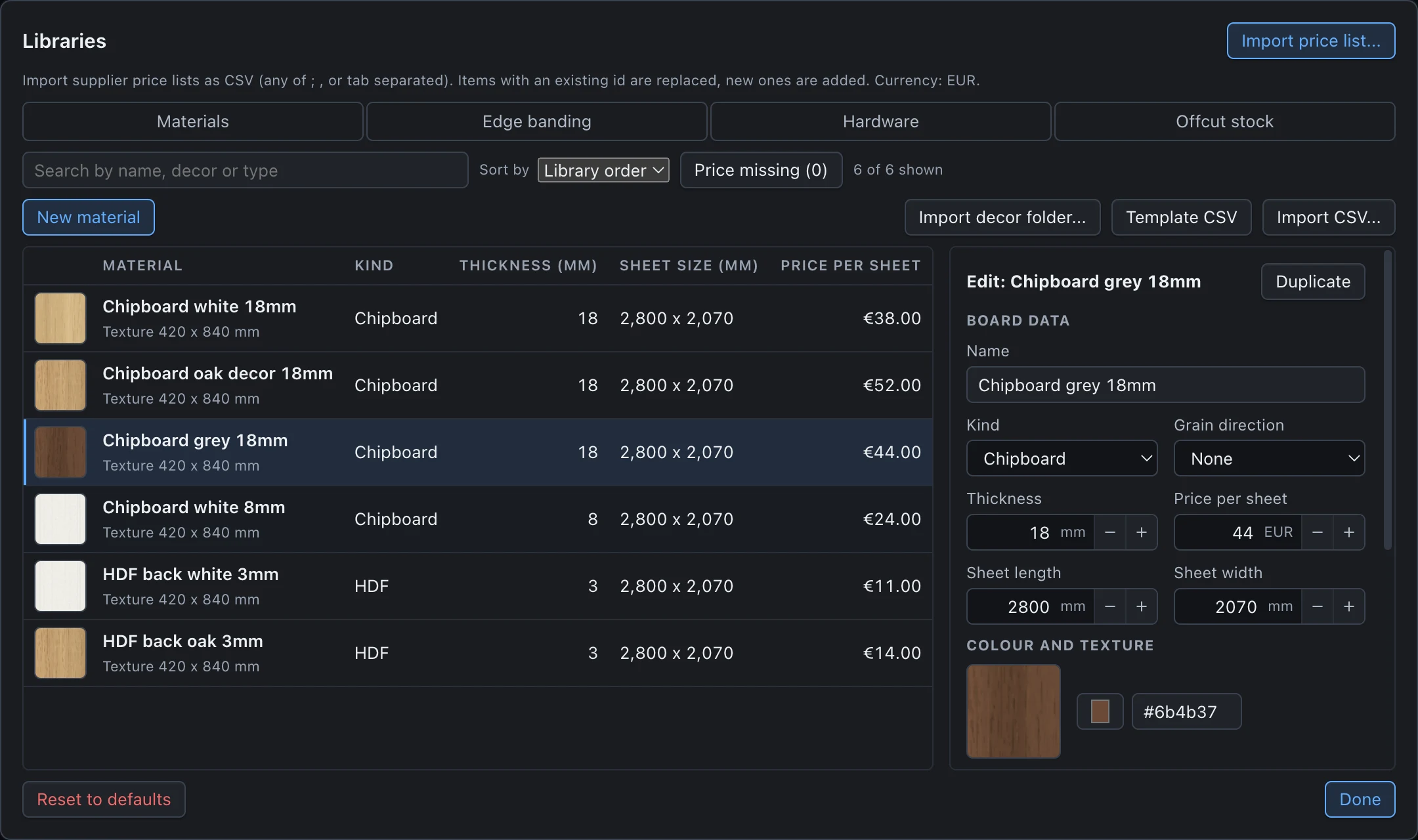Click Import decor folder button
This screenshot has height=840, width=1418.
click(1002, 217)
